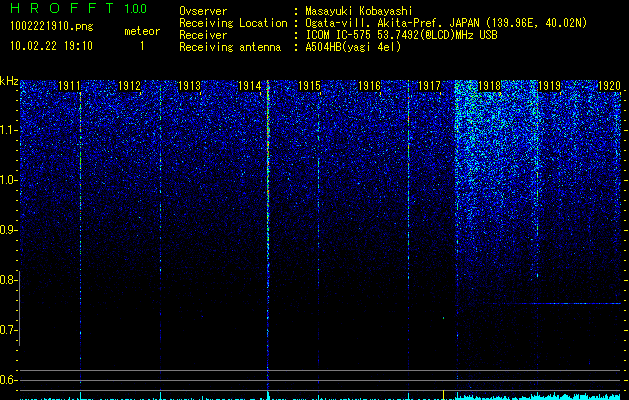Click the HROFFT 1.0.0 title text
Image resolution: width=629 pixels, height=400 pixels.
coord(79,8)
